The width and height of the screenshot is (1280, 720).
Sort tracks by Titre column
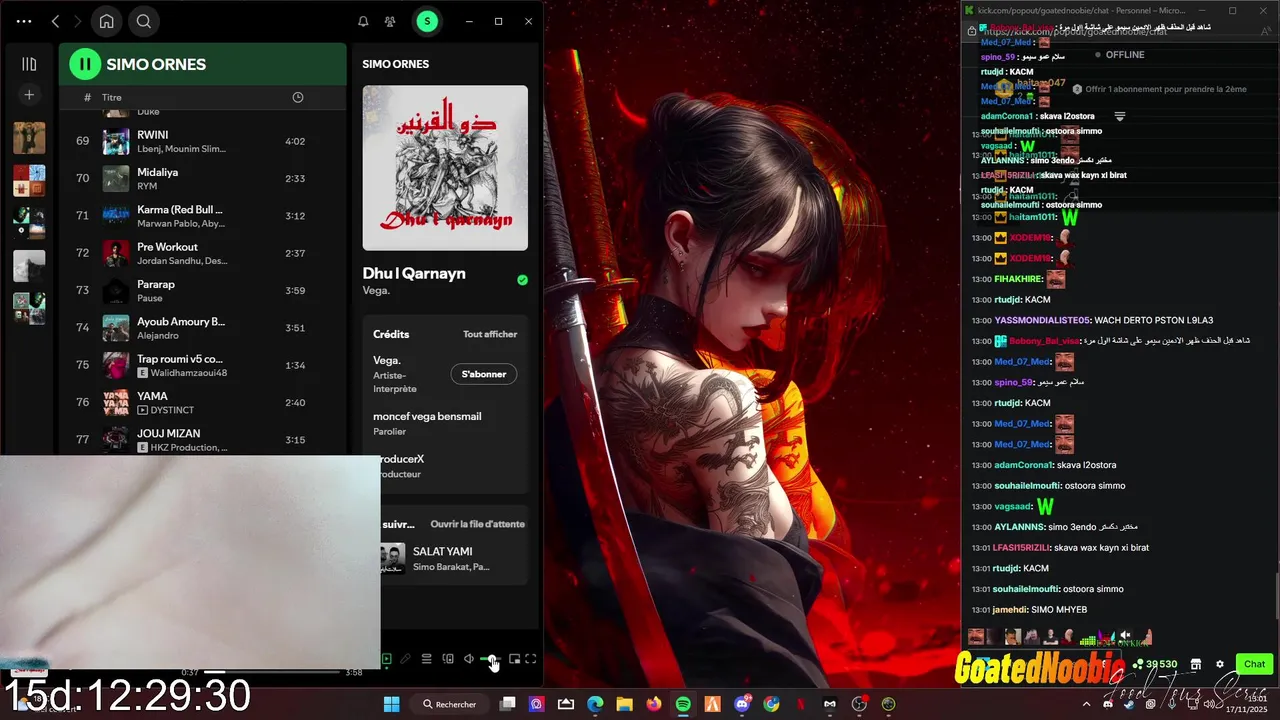tap(111, 98)
